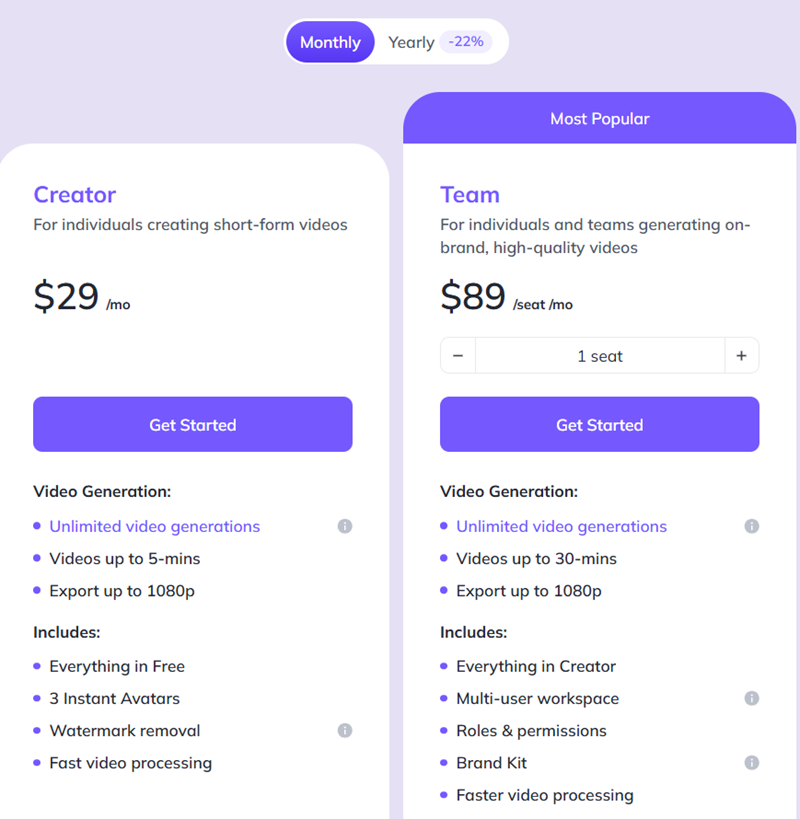Click the $29 per month price
Viewport: 800px width, 819px height.
click(67, 297)
